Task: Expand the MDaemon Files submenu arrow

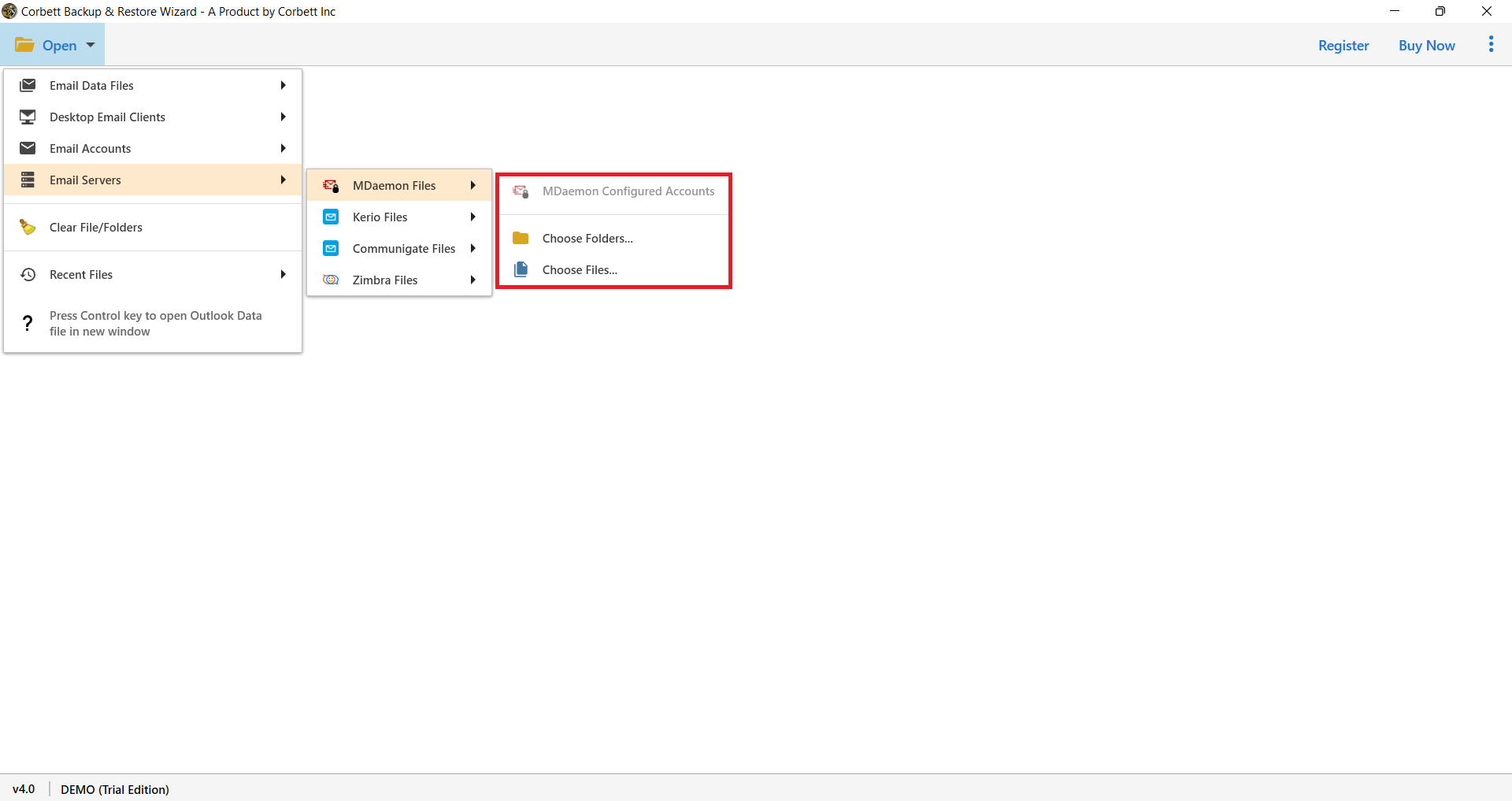Action: point(472,185)
